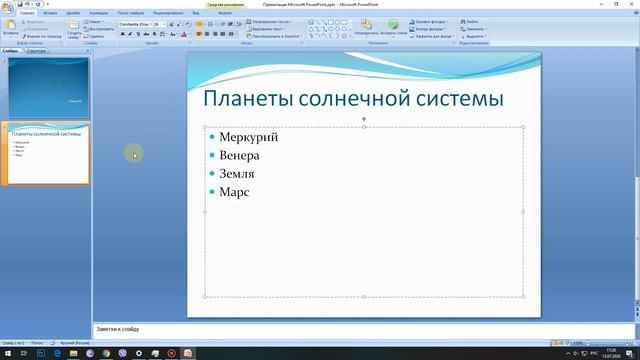This screenshot has width=640, height=360.
Task: Open Change Case (Aa) menu
Action: 173,34
